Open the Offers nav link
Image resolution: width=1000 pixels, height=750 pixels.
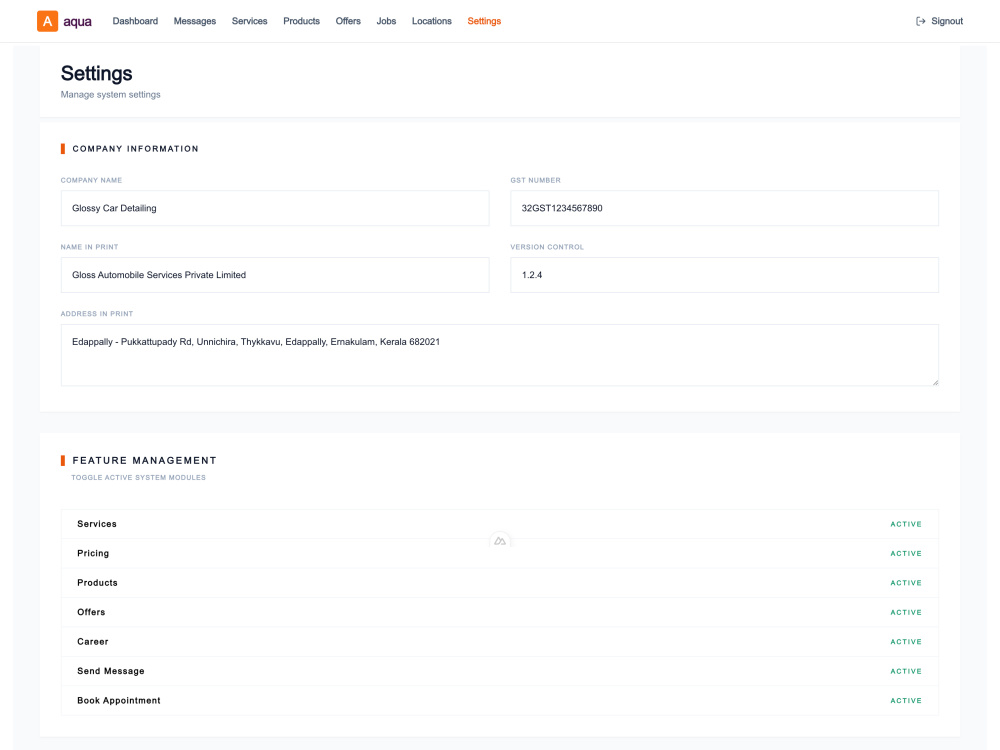(348, 21)
